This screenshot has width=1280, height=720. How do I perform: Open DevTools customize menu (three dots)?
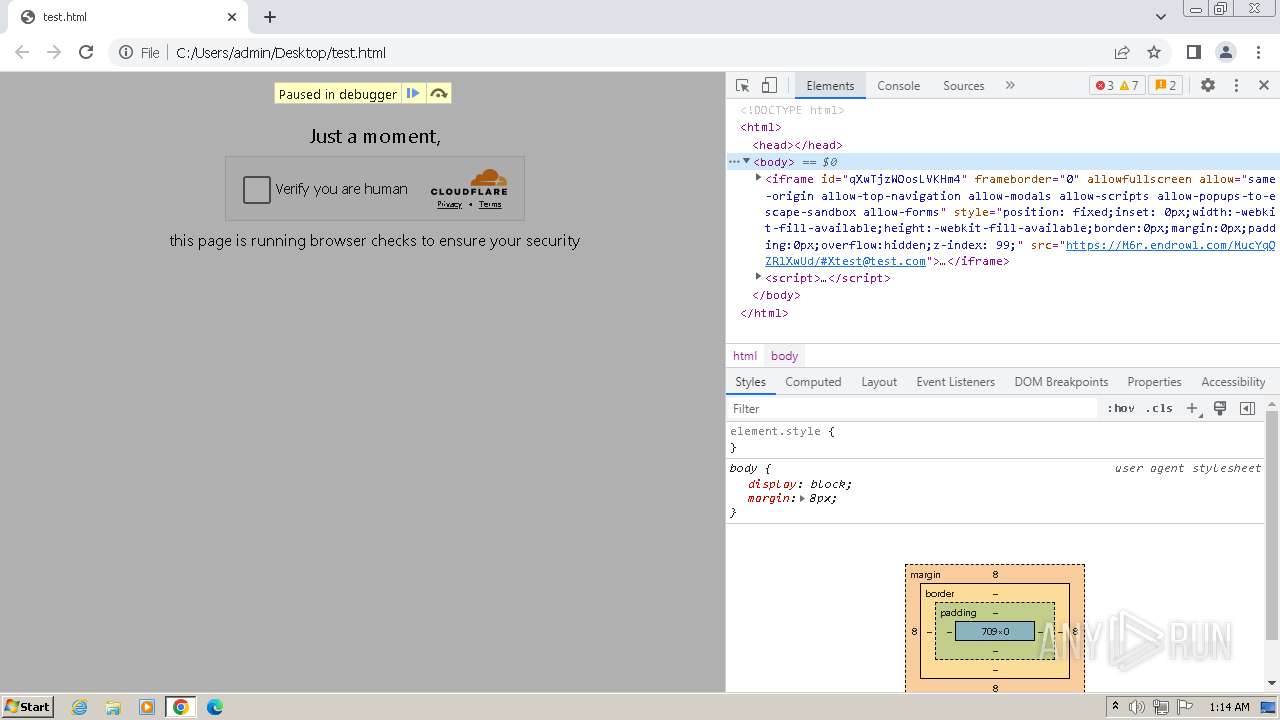coord(1236,86)
